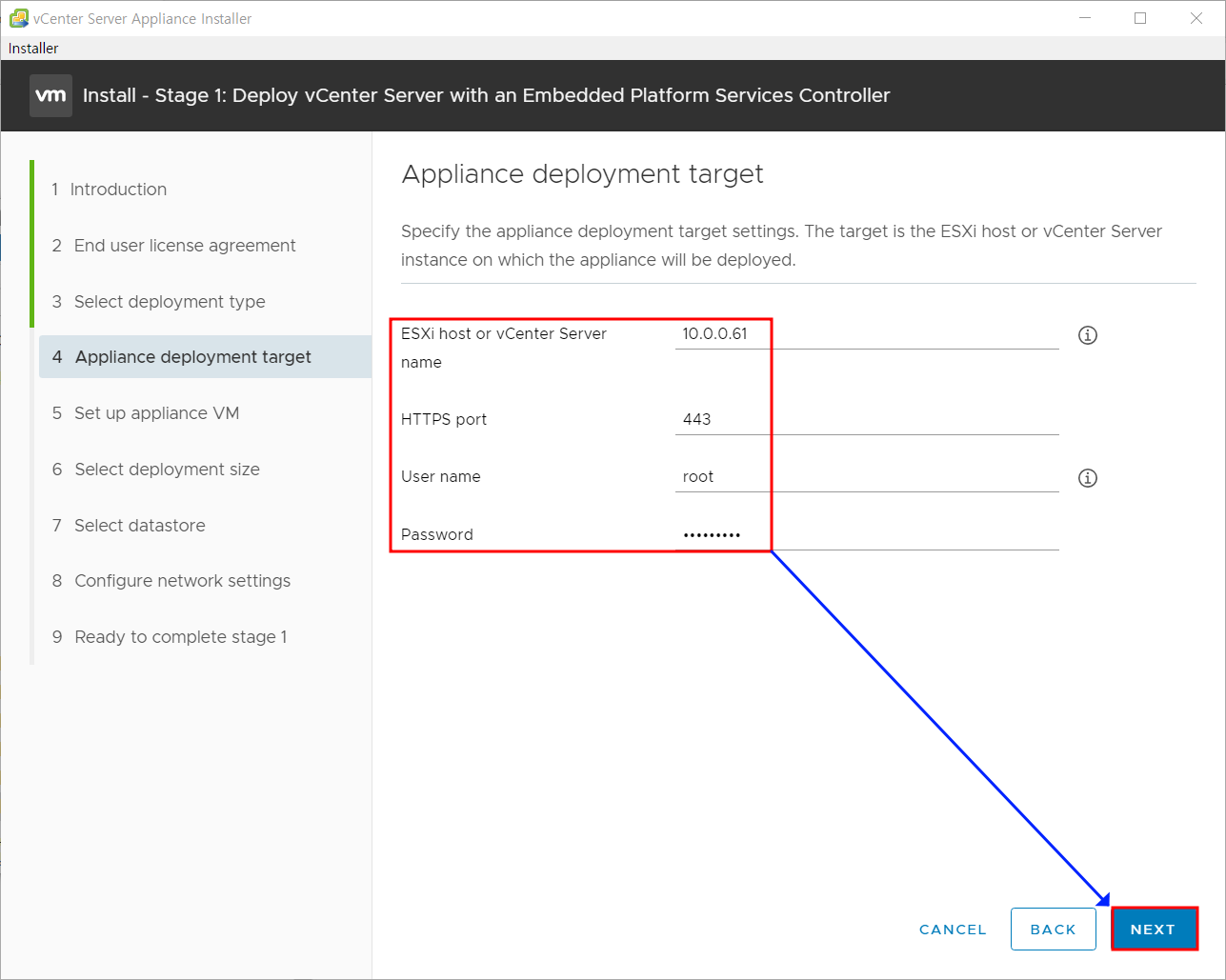
Task: Click the VMware vm logo in header
Action: [x=50, y=95]
